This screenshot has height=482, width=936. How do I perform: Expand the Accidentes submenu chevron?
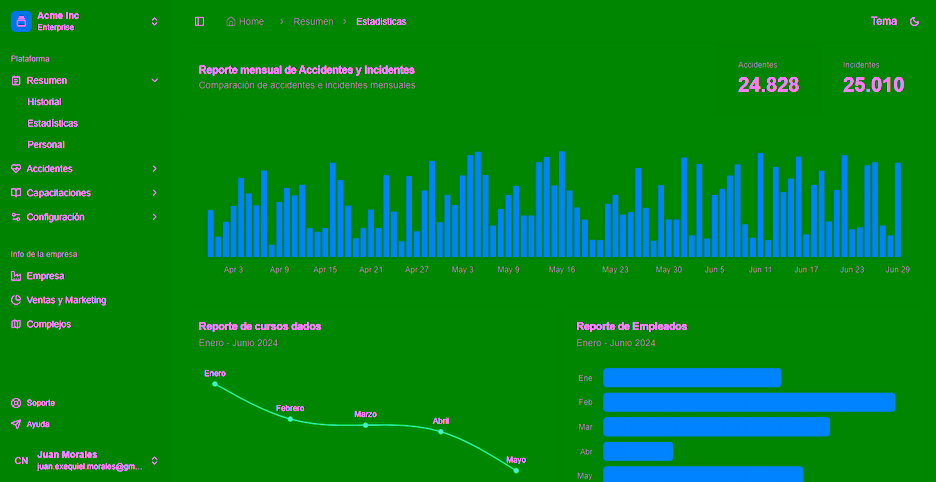point(154,169)
